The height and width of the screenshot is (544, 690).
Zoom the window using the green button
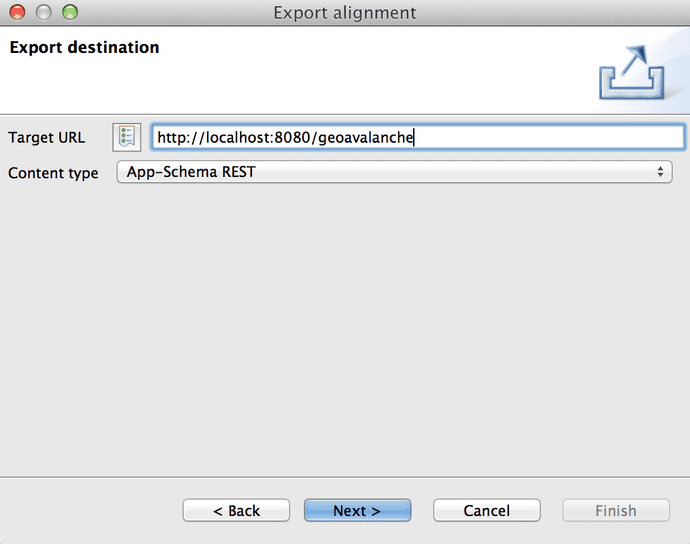point(69,13)
